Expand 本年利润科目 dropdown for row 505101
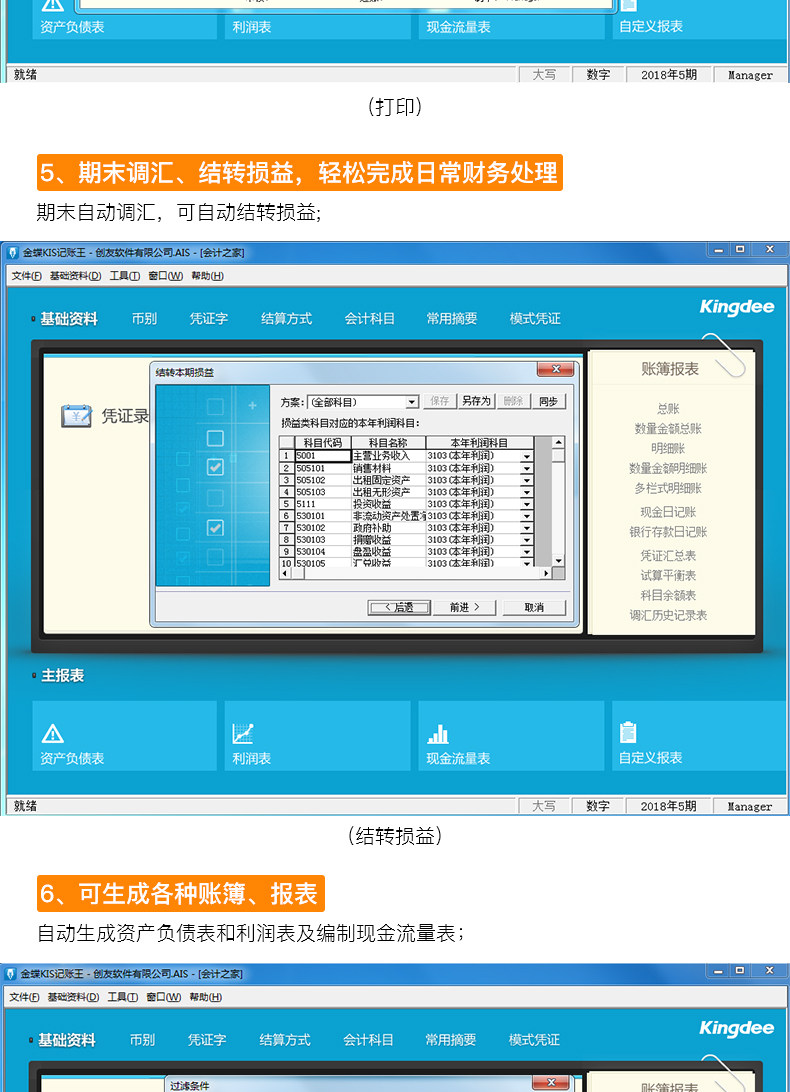 pos(527,468)
